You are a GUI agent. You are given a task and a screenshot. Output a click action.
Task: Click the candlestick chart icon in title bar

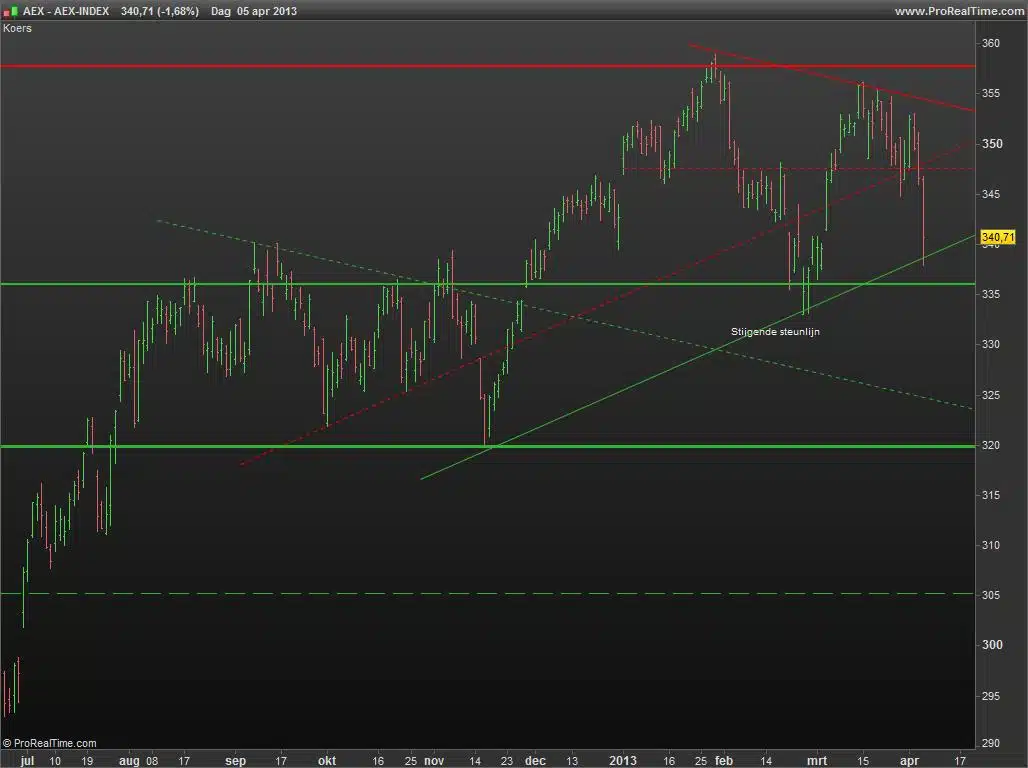[11, 11]
